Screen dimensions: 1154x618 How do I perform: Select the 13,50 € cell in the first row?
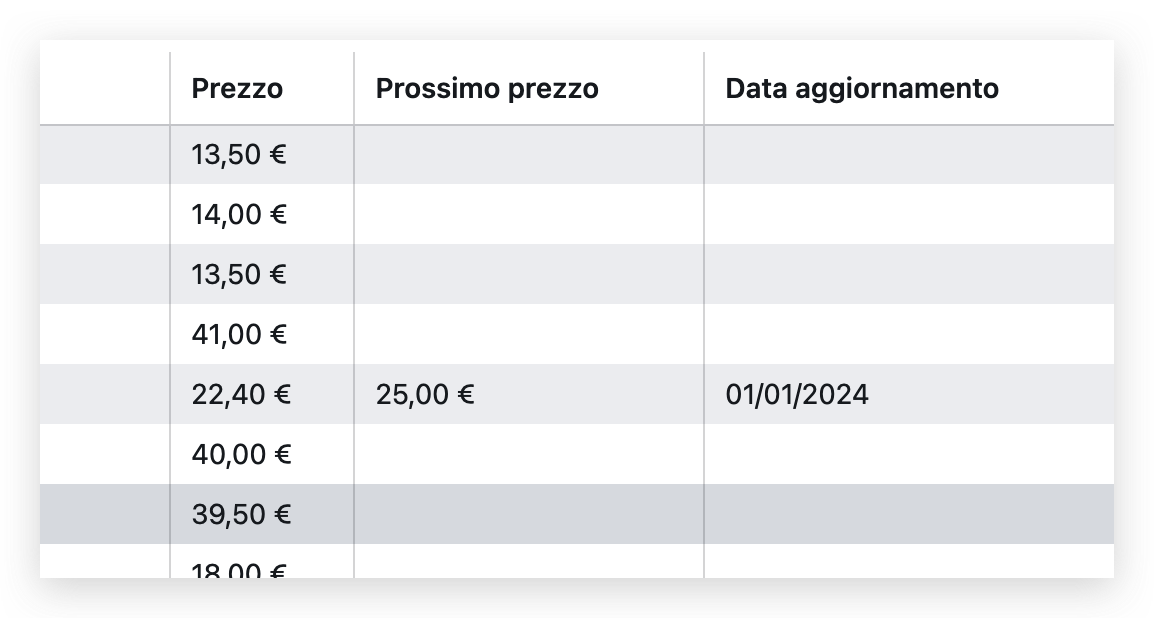point(239,155)
